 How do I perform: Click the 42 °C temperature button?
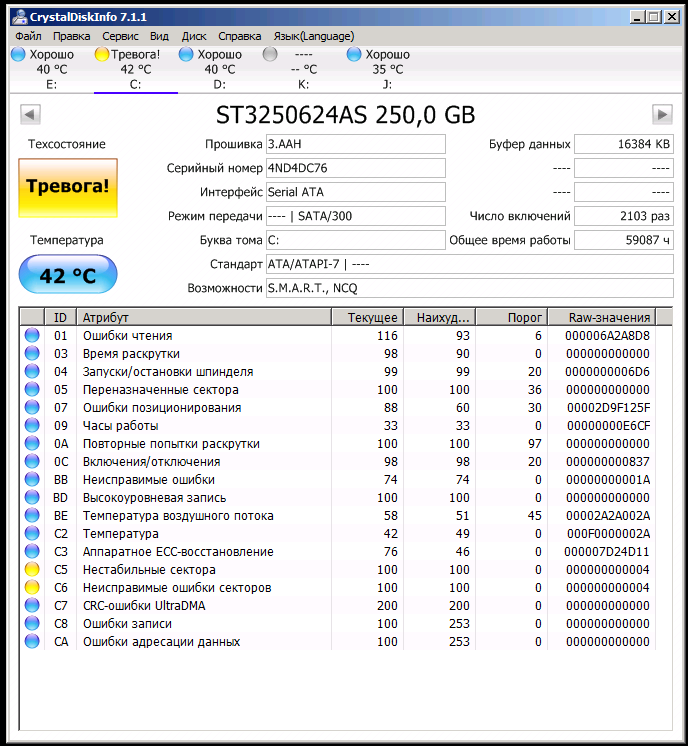pyautogui.click(x=68, y=275)
